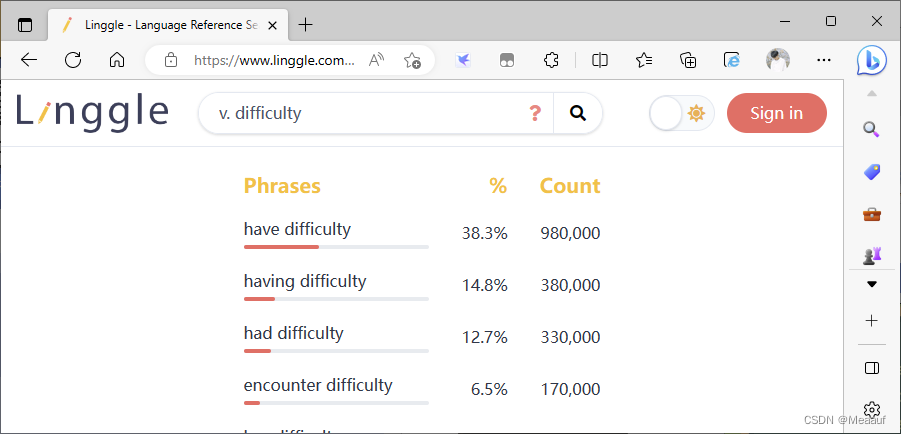Click the URL address text
Screen dimensions: 901x434
pyautogui.click(x=274, y=60)
